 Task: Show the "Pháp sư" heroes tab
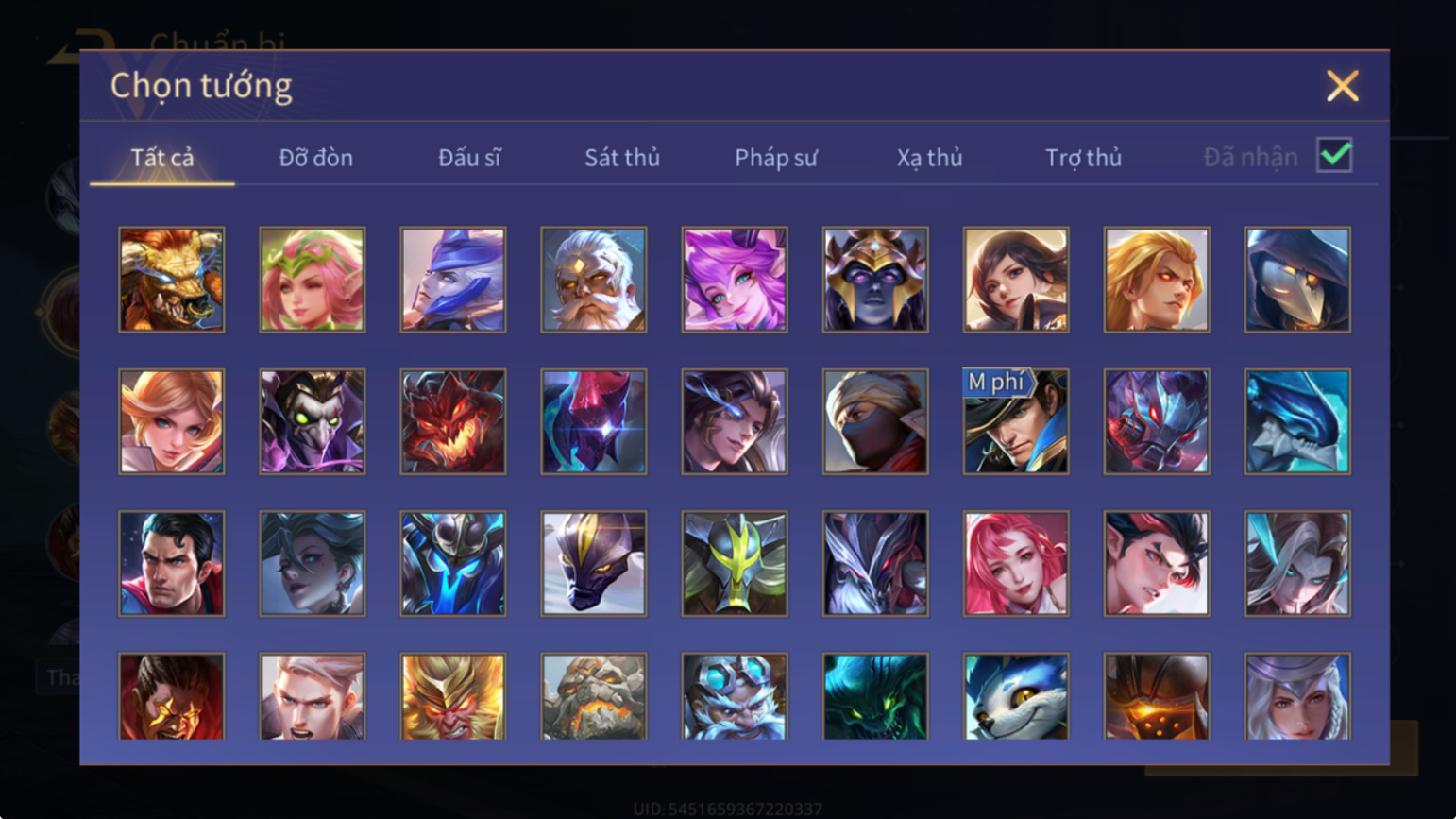776,158
